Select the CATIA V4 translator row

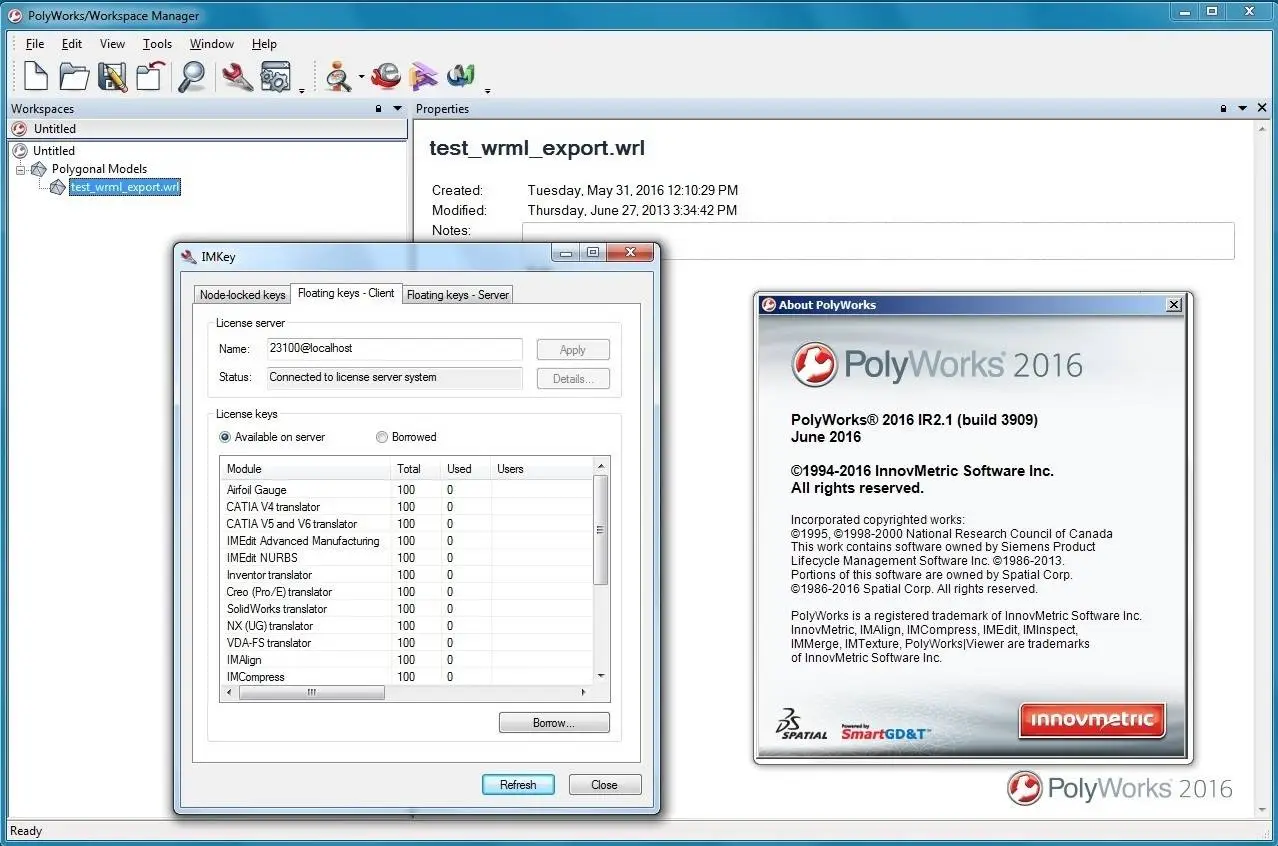tap(407, 507)
